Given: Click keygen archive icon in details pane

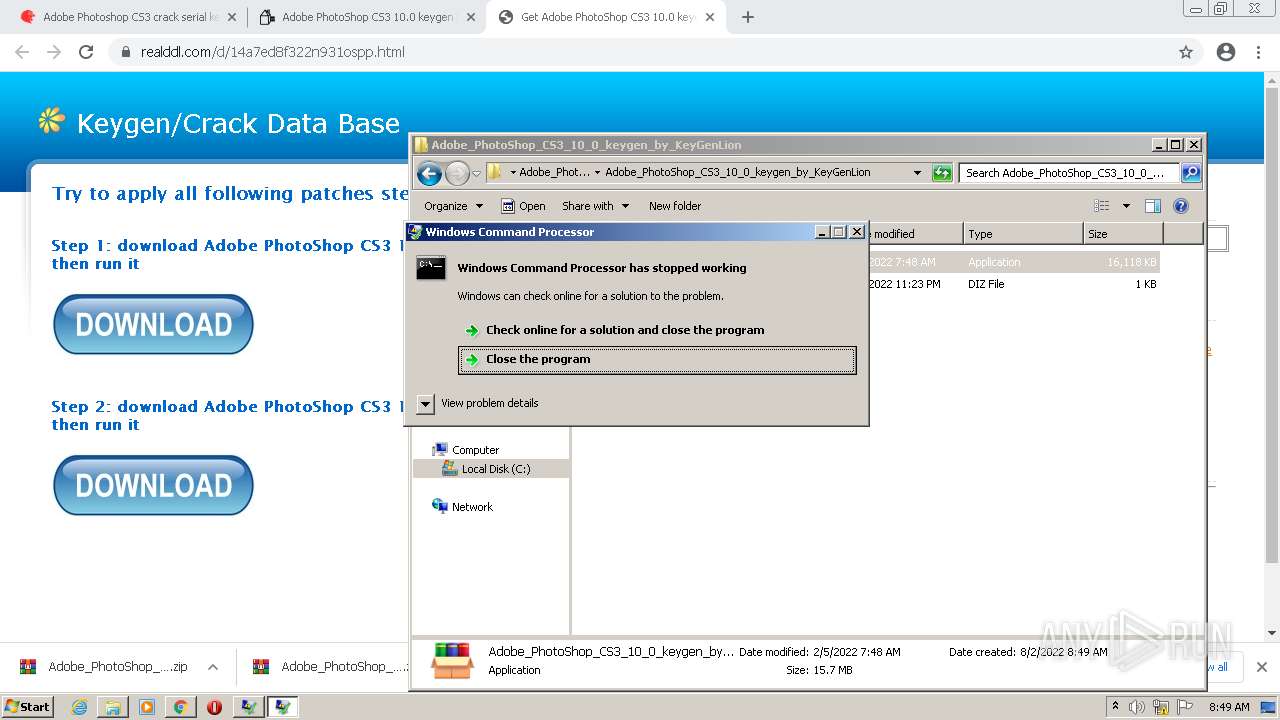Looking at the screenshot, I should 452,661.
